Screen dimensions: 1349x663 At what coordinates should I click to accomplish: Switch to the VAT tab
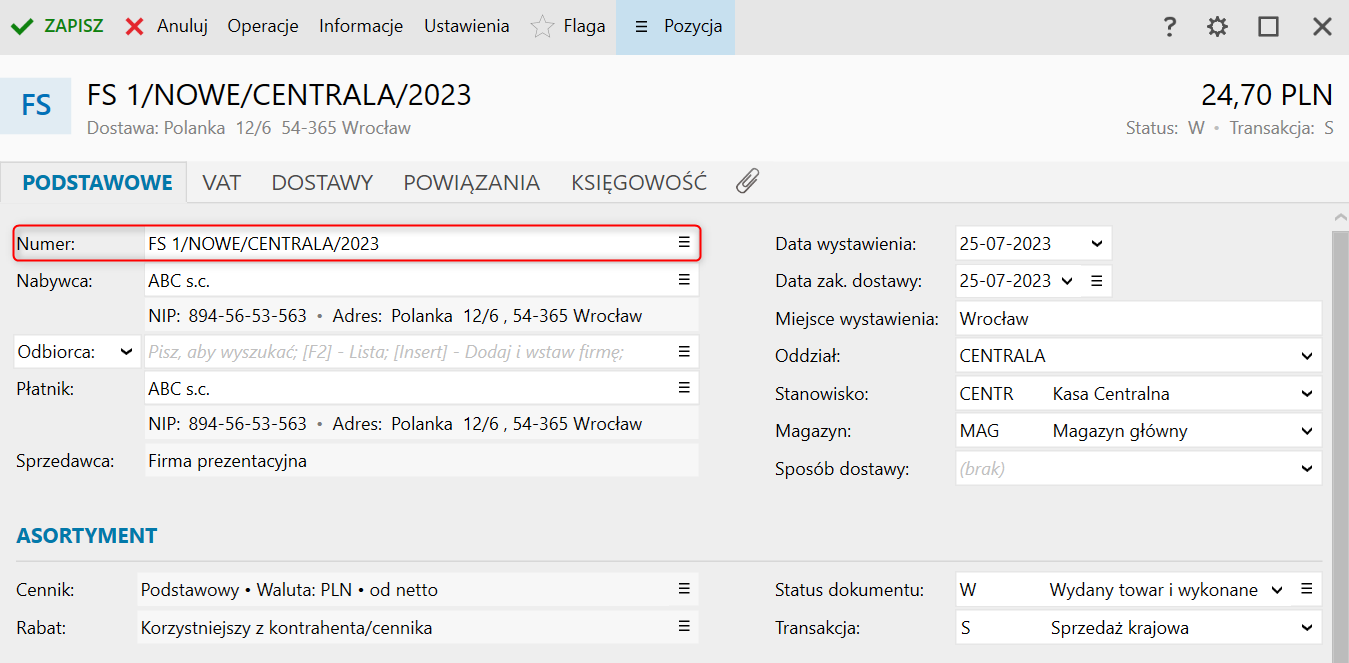[221, 182]
